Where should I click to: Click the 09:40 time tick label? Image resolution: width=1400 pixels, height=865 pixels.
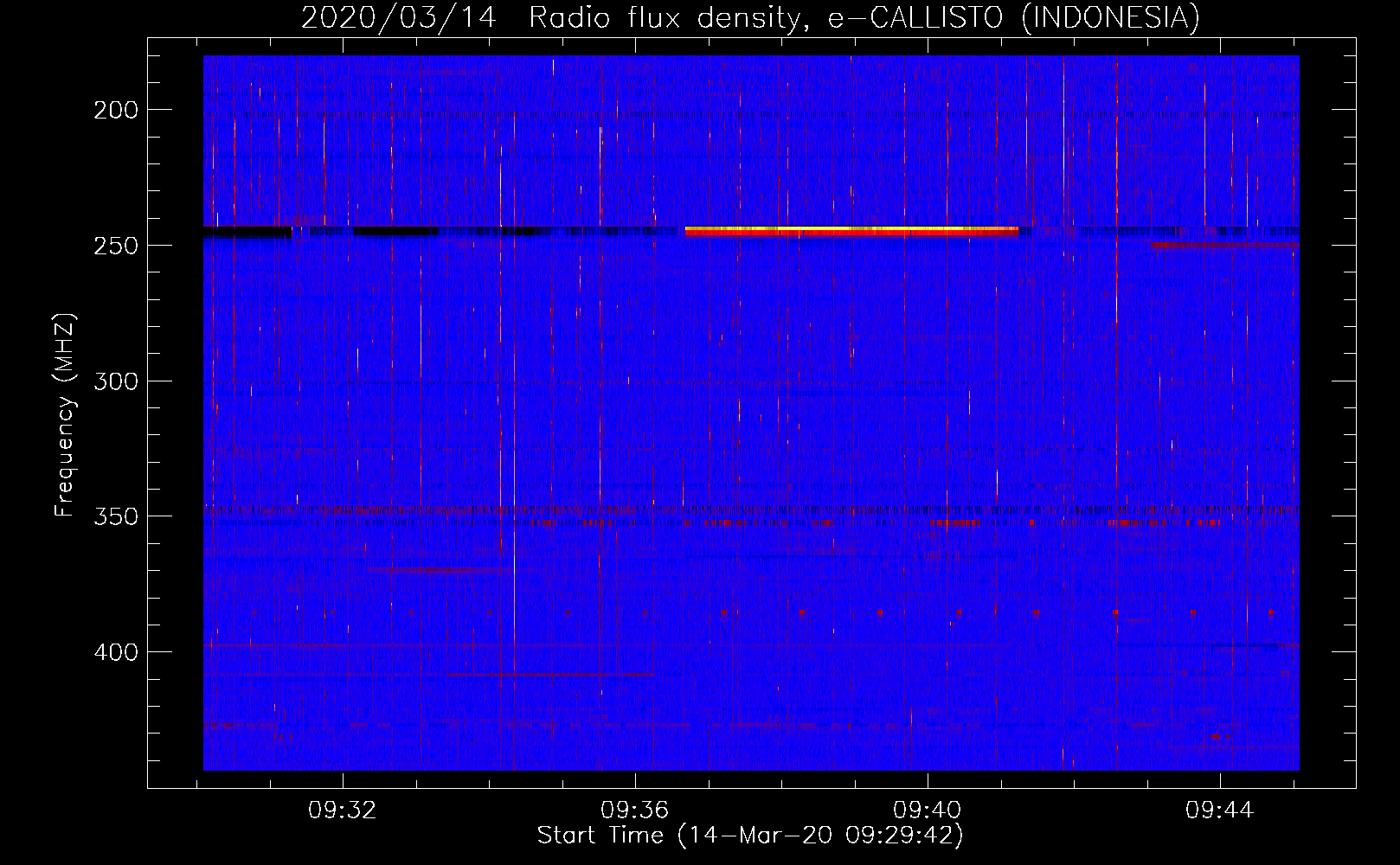[x=928, y=811]
